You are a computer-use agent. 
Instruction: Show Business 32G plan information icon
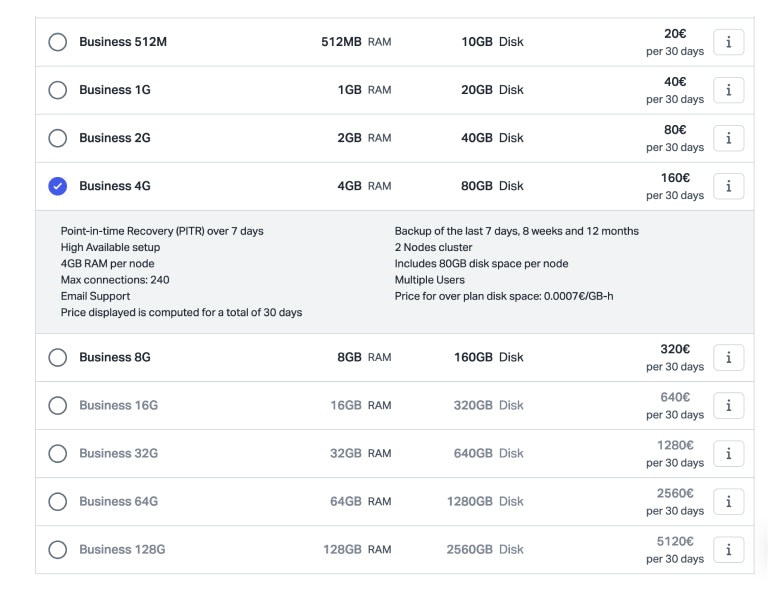pos(728,453)
